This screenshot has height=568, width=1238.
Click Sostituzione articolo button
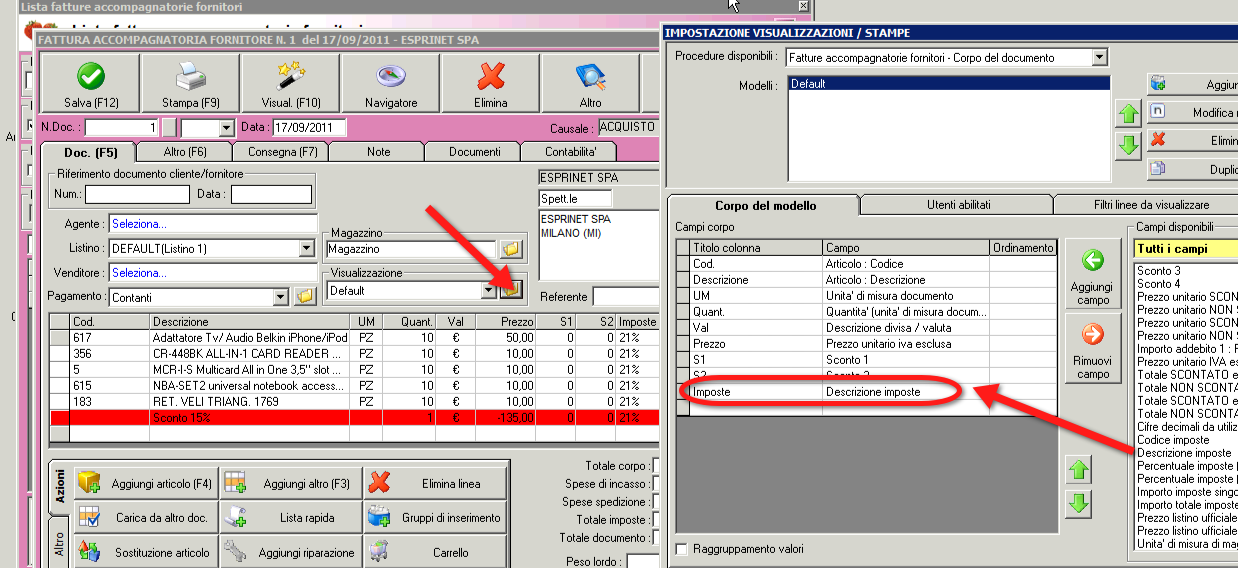click(146, 552)
